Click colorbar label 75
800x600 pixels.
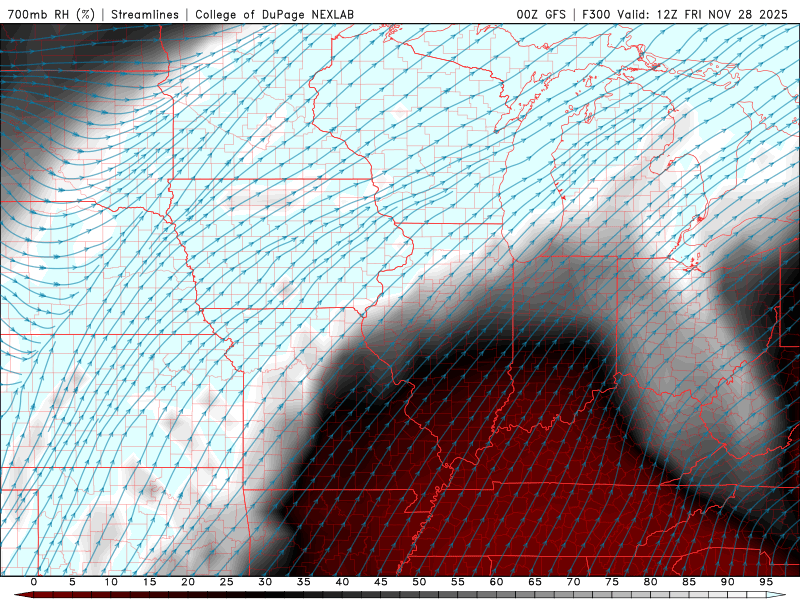click(612, 582)
